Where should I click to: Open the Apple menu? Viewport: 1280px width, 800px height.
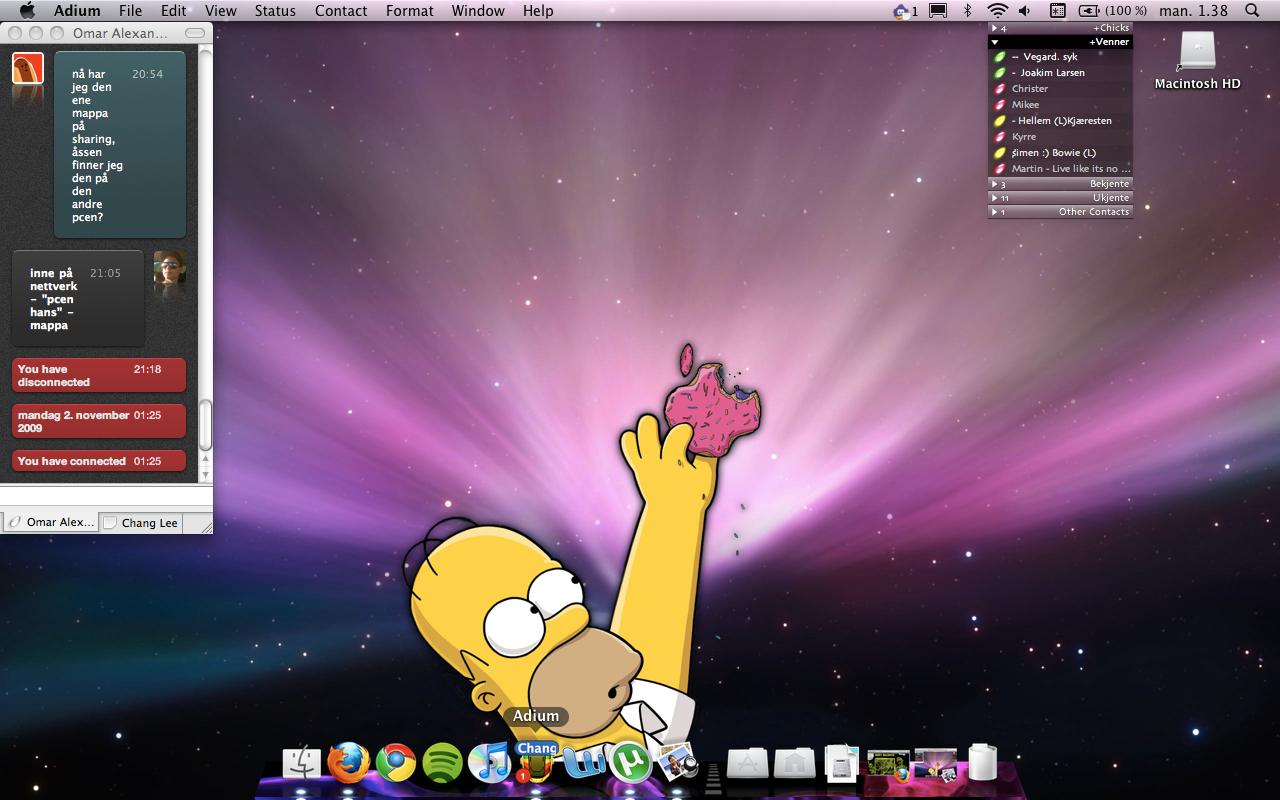pos(27,11)
